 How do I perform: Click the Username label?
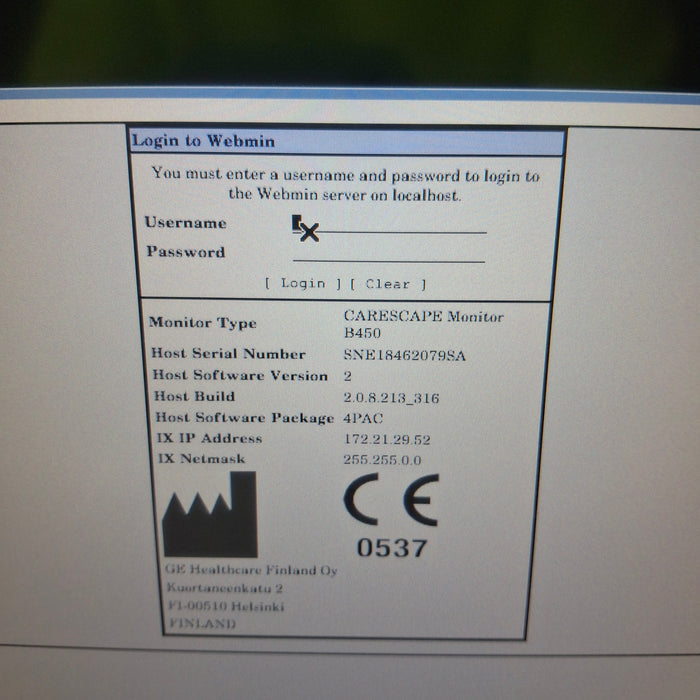point(186,223)
